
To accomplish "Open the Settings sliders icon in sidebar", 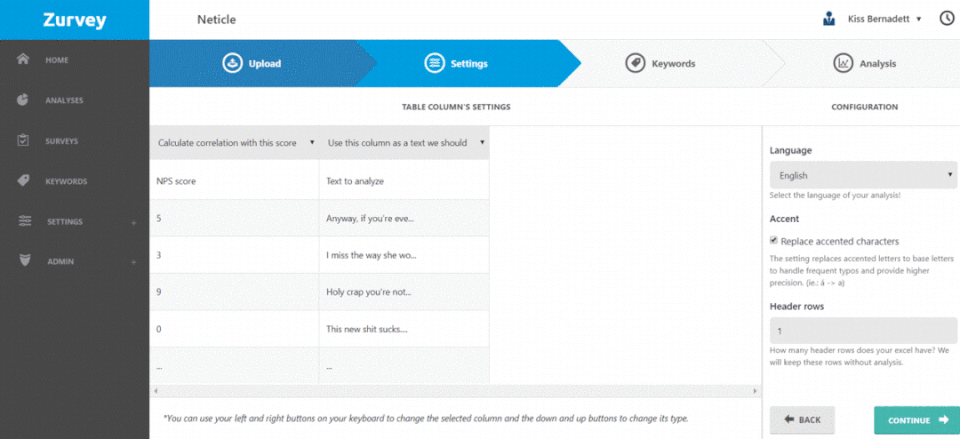I will (24, 221).
